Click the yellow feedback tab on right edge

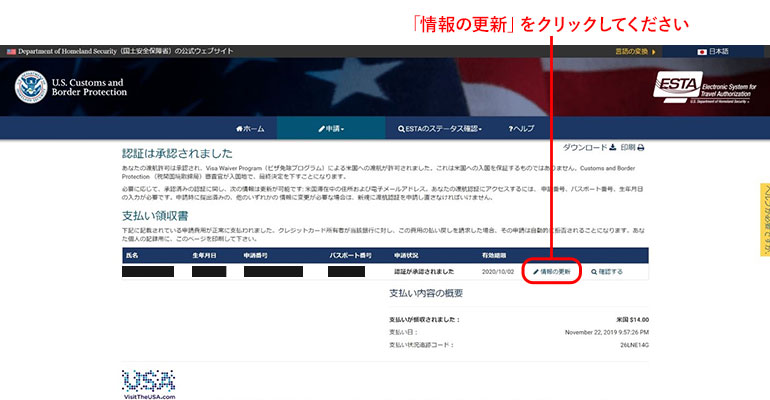click(x=765, y=219)
